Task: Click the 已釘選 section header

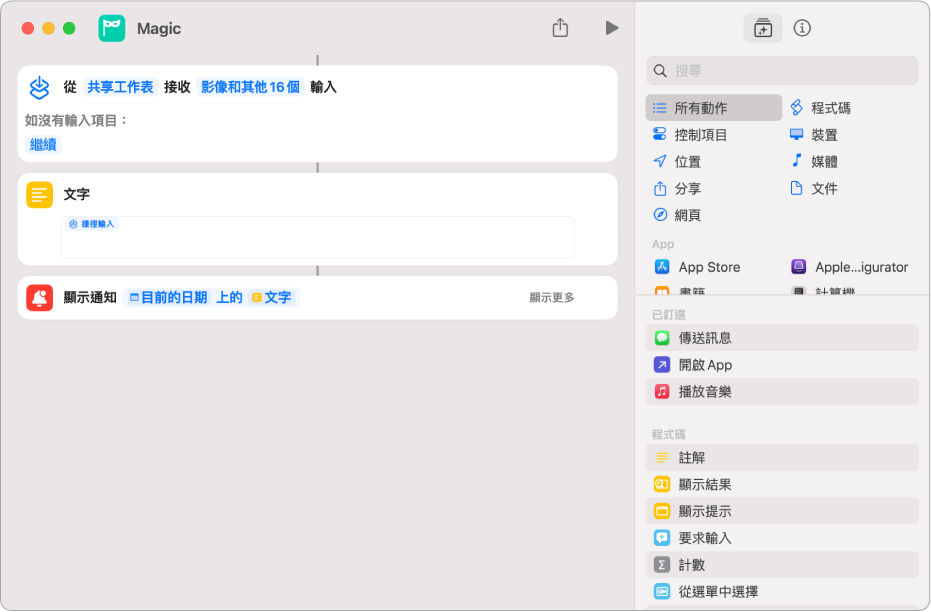Action: pos(669,315)
